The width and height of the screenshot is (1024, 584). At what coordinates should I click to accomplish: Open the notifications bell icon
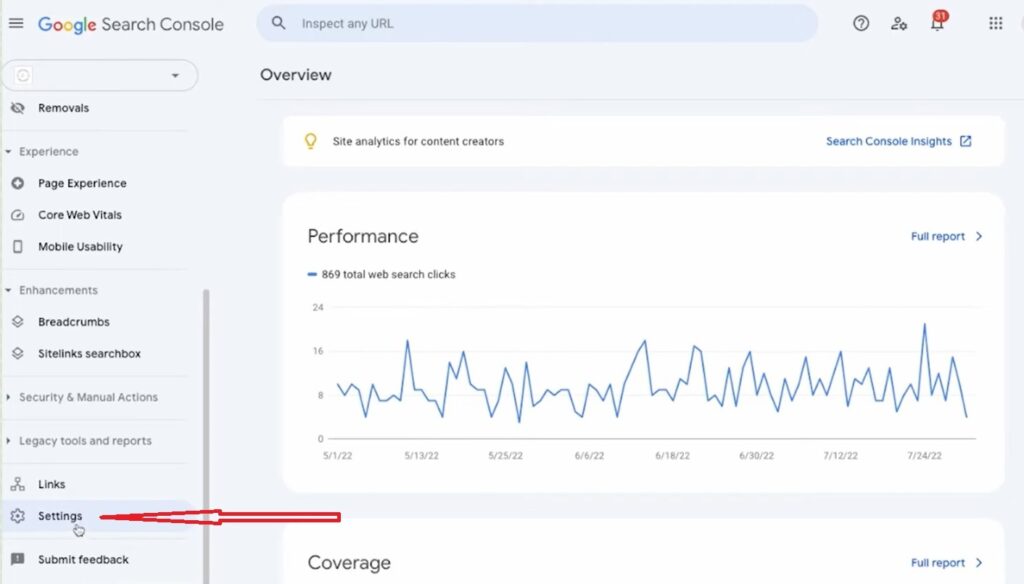point(938,22)
